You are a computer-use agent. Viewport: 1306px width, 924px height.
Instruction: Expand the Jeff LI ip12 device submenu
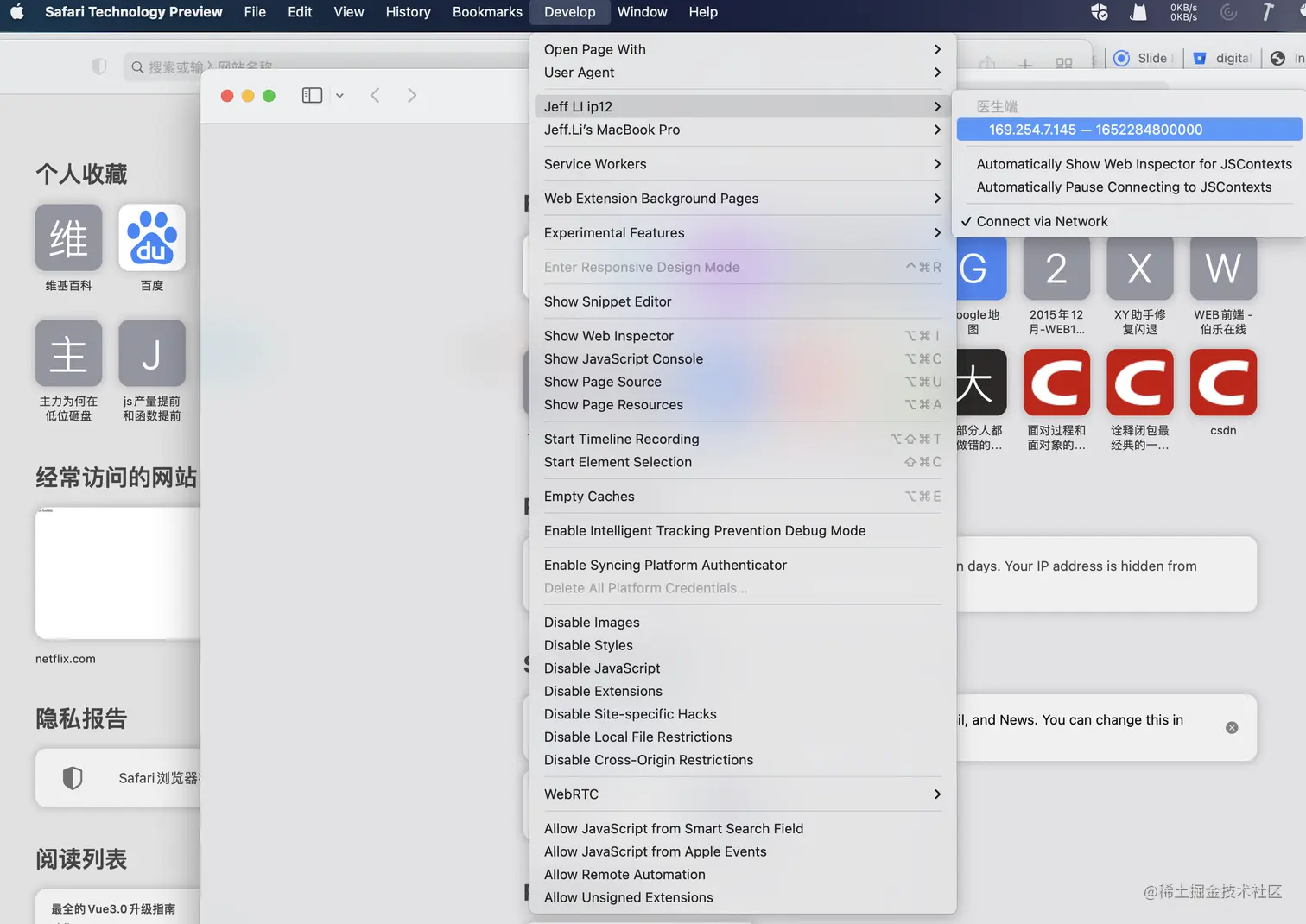(743, 107)
